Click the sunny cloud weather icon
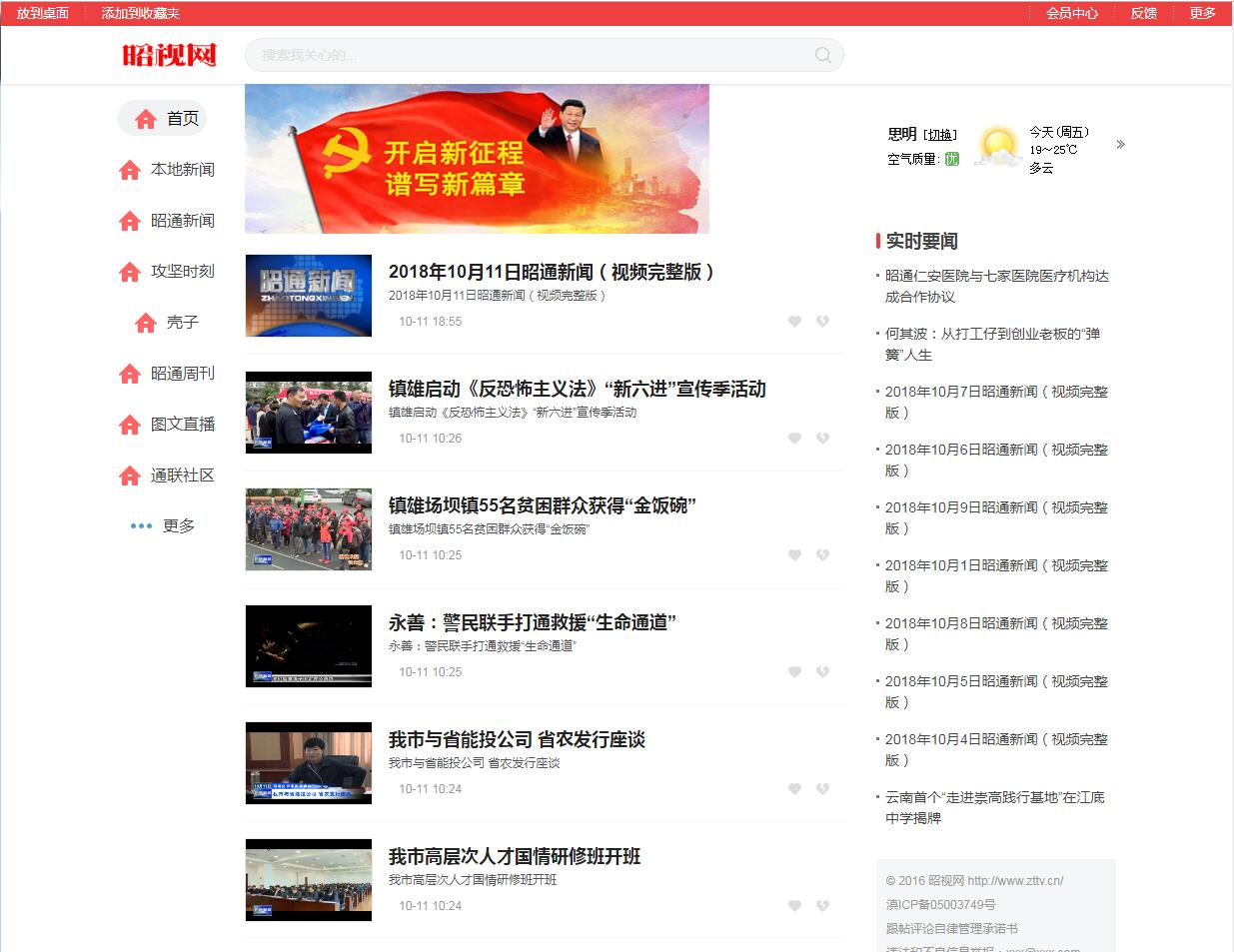 coord(997,147)
